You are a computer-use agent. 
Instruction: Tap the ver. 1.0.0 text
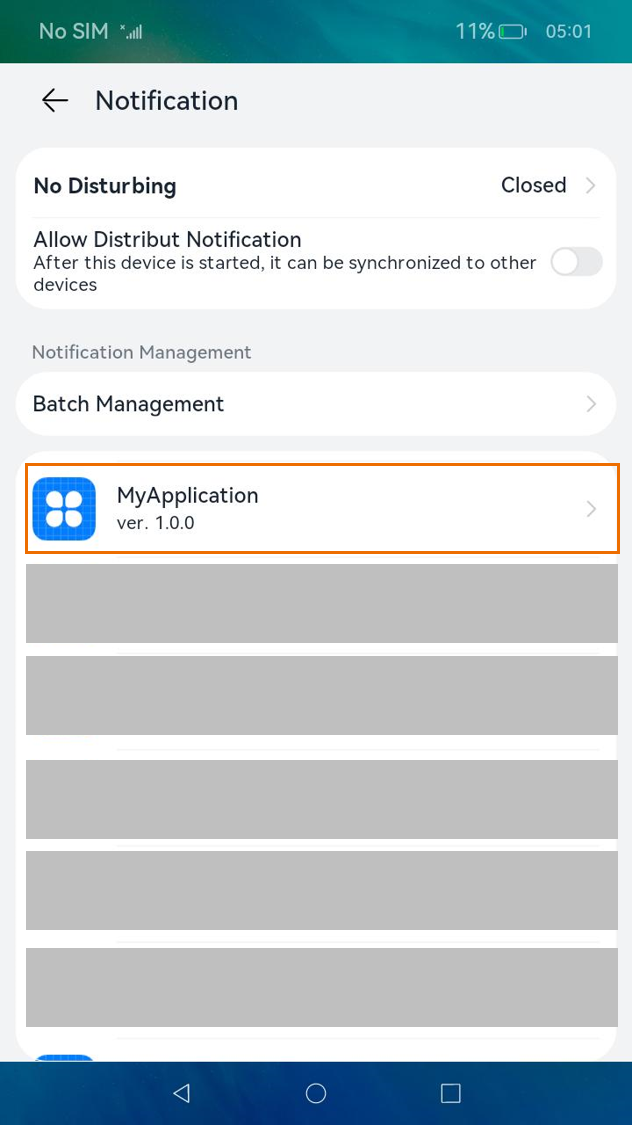click(156, 523)
